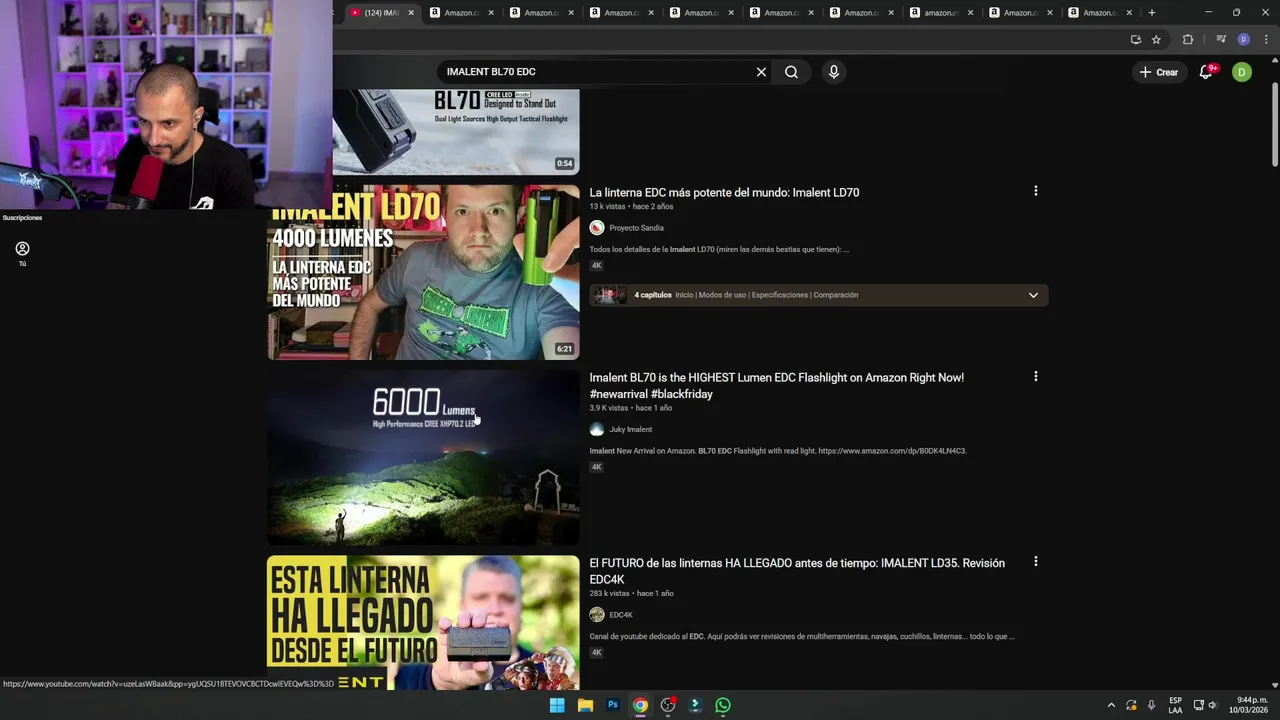Open 'La linterna EDC más potente del mundo' title

724,192
